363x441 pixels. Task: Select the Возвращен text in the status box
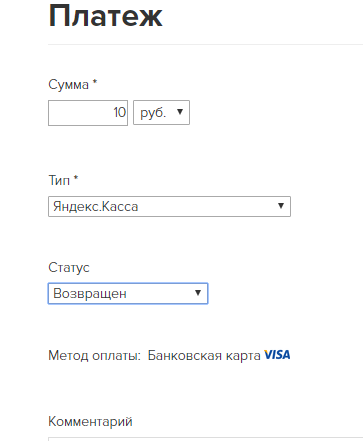coord(90,294)
